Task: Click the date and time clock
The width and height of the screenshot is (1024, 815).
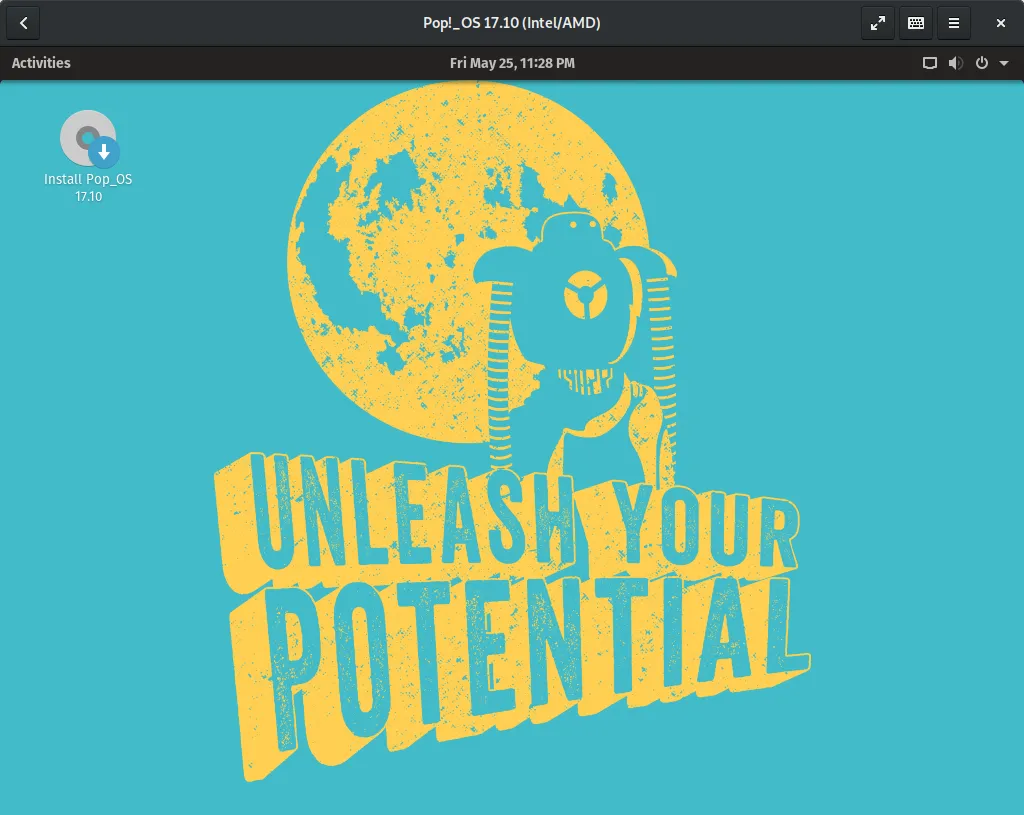Action: click(x=512, y=63)
